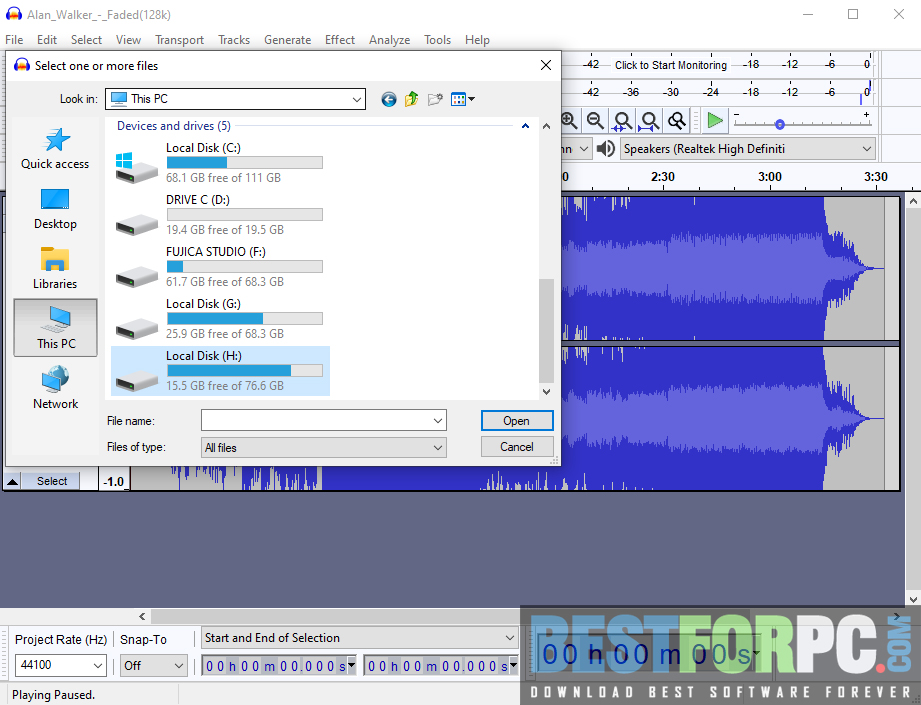Open Libraries in places sidebar
The image size is (921, 705).
[55, 269]
